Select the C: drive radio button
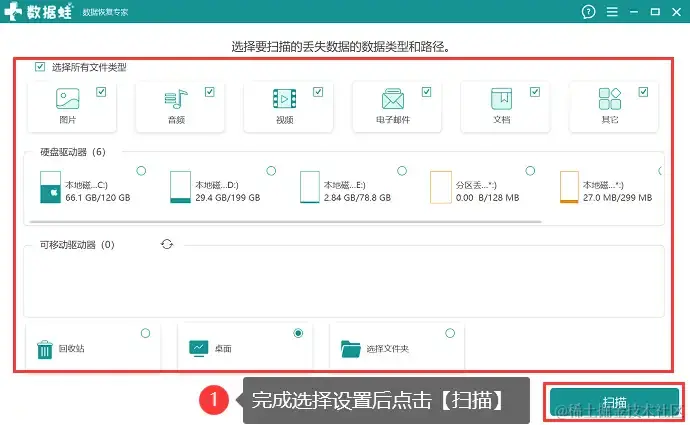 point(141,171)
